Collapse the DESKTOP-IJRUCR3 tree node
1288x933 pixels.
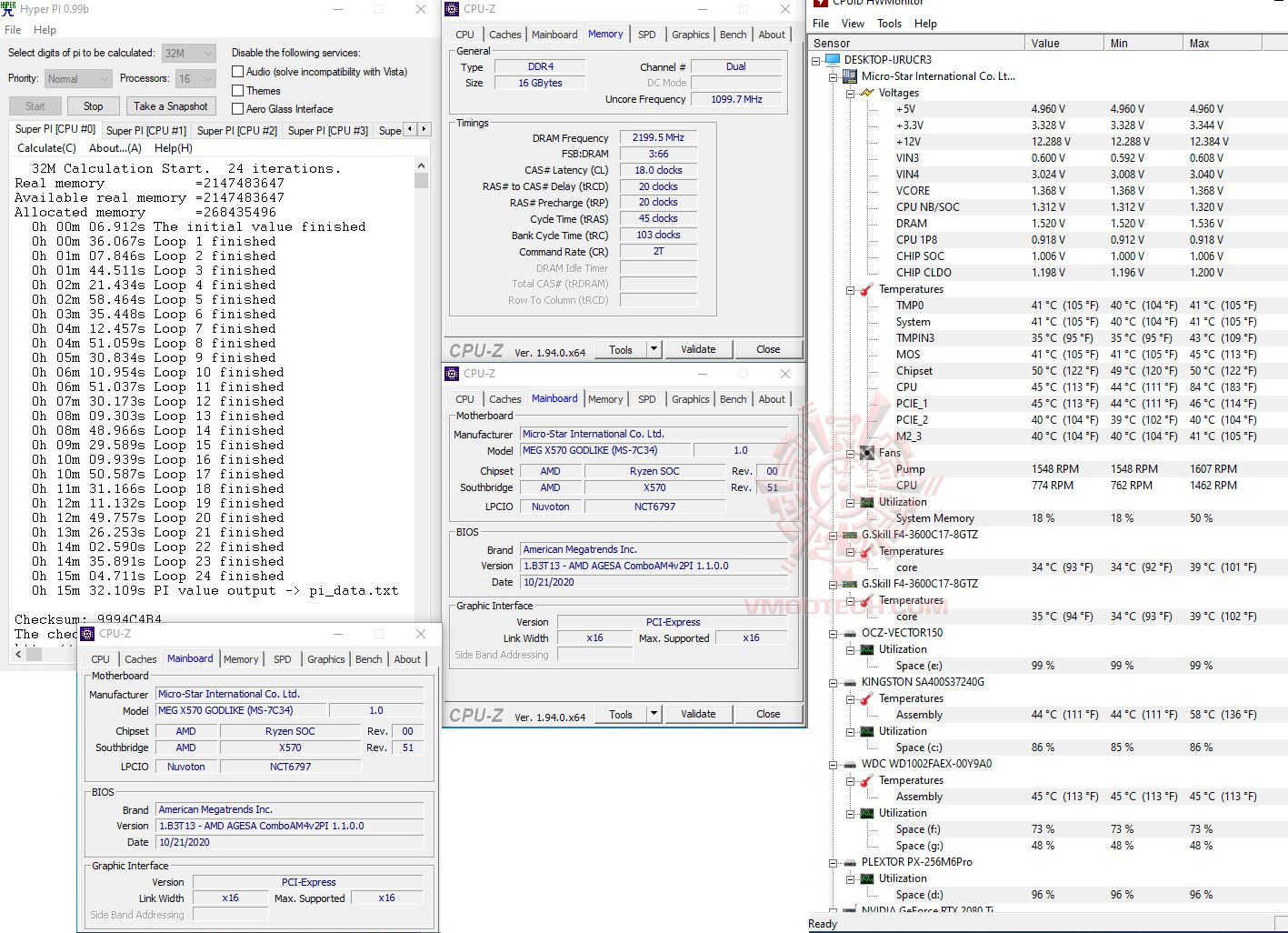[816, 60]
